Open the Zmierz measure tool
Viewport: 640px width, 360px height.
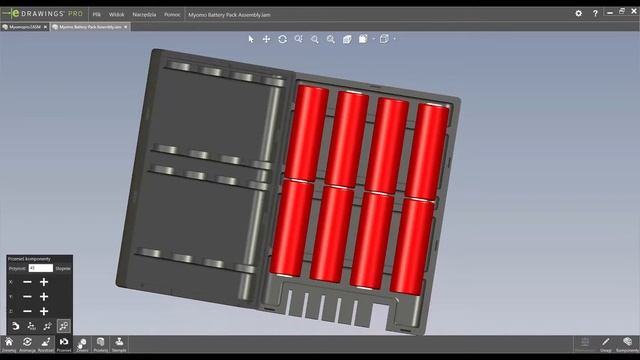point(82,344)
